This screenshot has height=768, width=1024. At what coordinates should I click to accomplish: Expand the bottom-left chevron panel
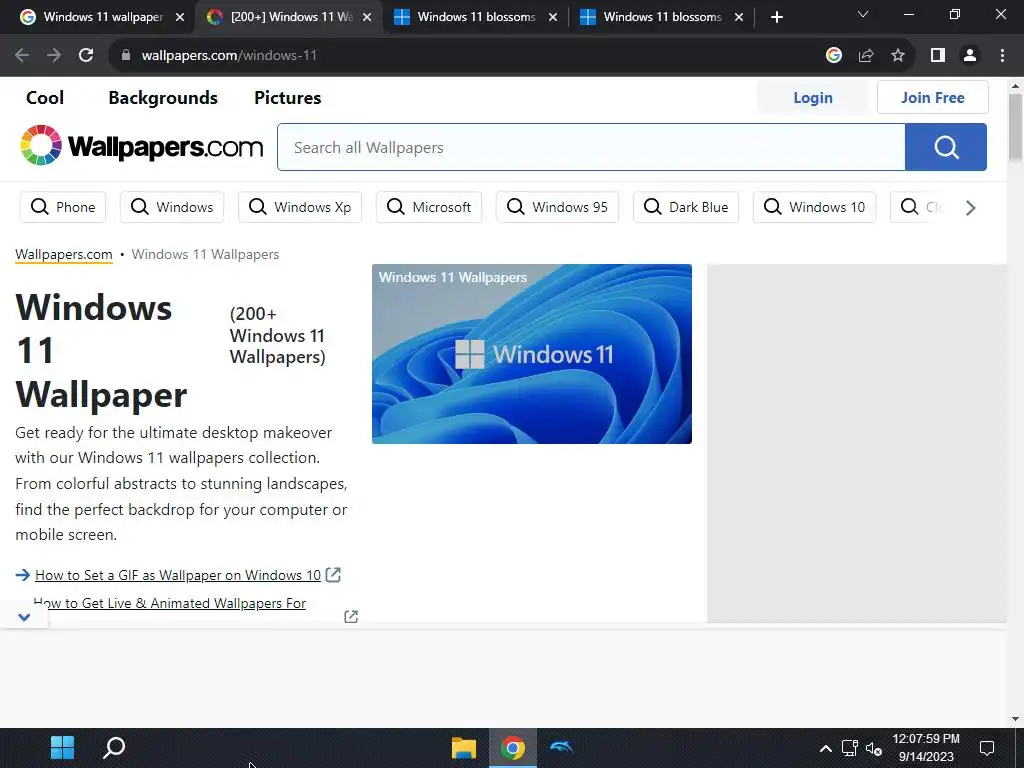click(x=24, y=616)
